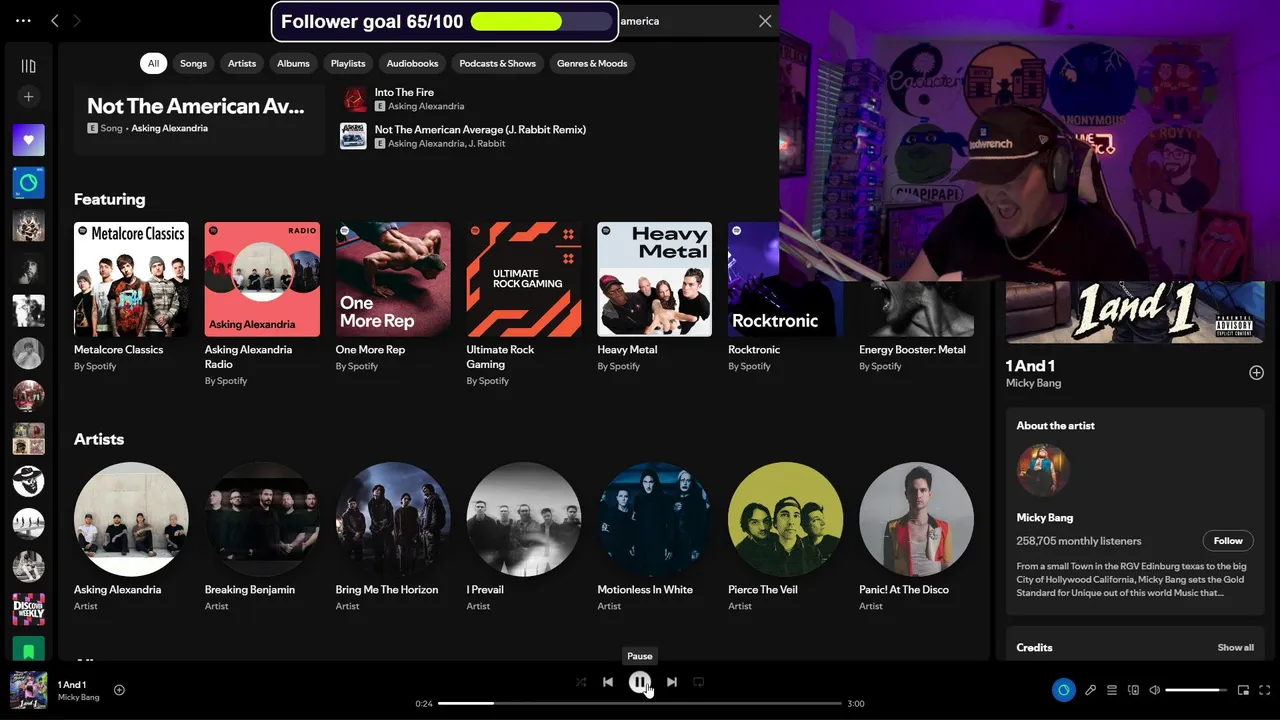Viewport: 1280px width, 720px height.
Task: Open One More Rep playlist cover
Action: tap(393, 279)
